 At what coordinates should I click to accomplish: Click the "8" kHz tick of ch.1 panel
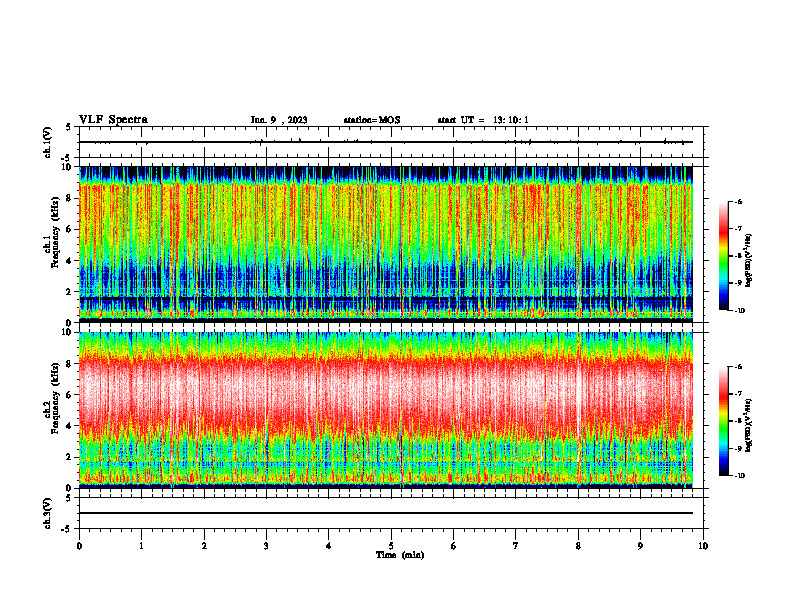click(x=70, y=198)
